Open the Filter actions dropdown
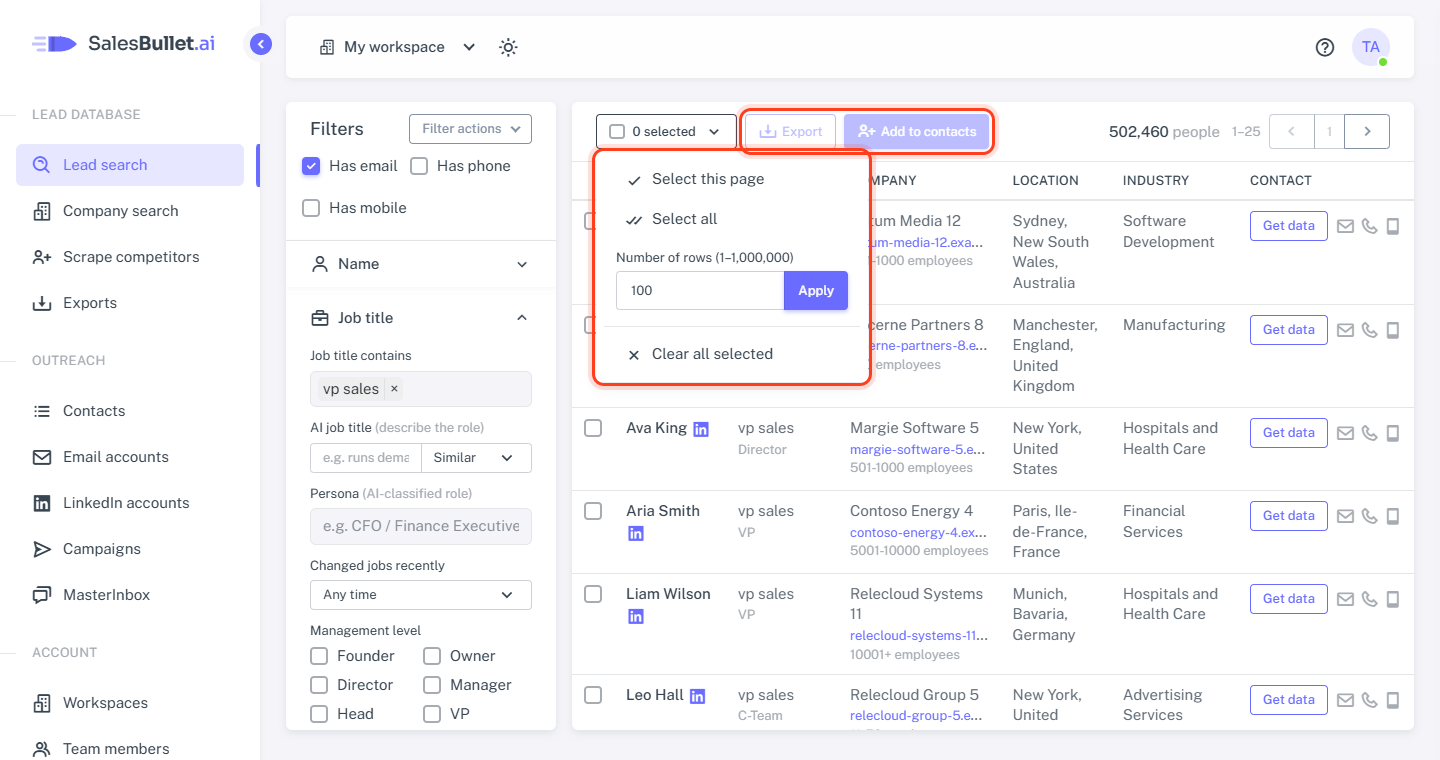 (x=470, y=129)
